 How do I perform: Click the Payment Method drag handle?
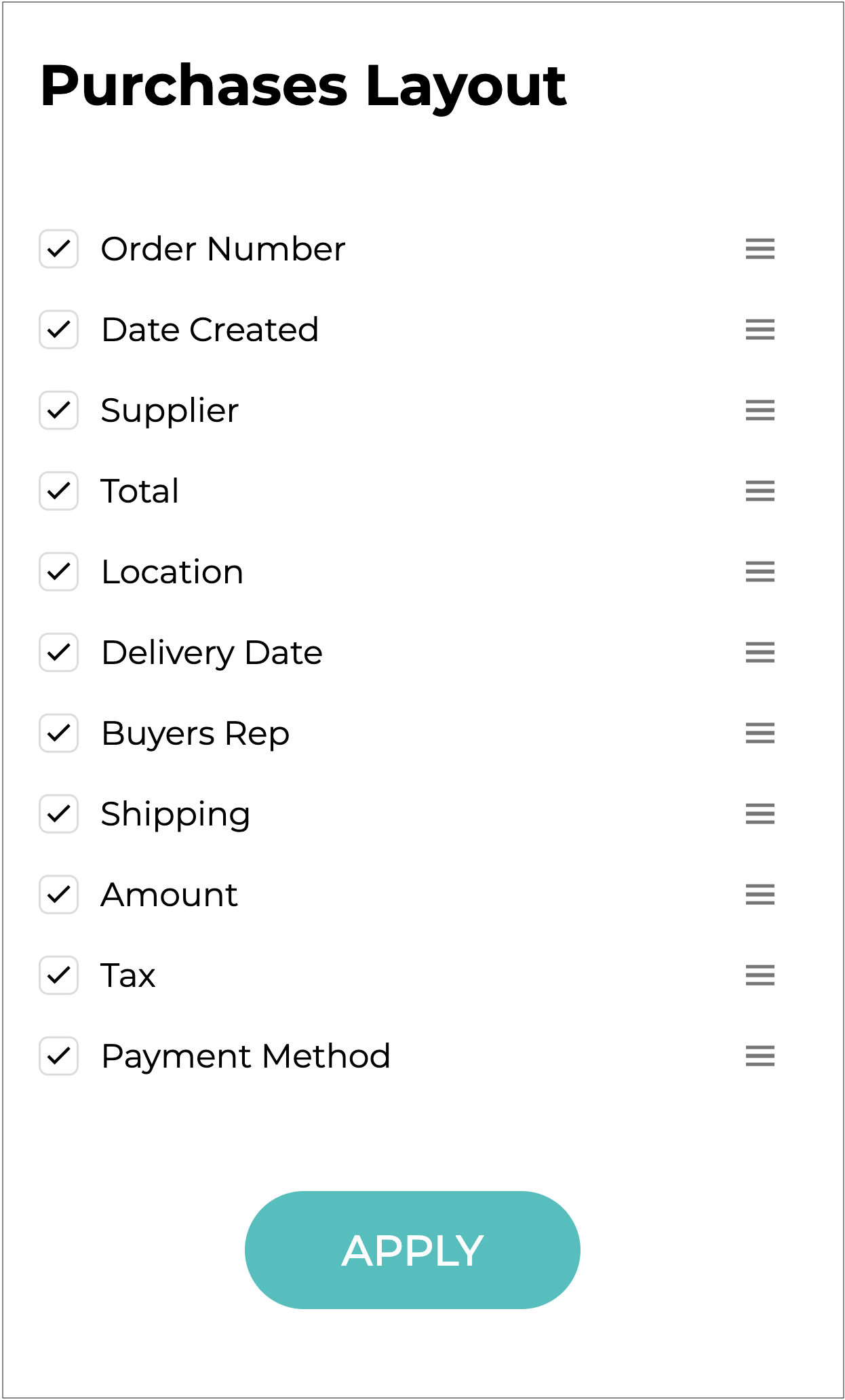coord(760,1056)
